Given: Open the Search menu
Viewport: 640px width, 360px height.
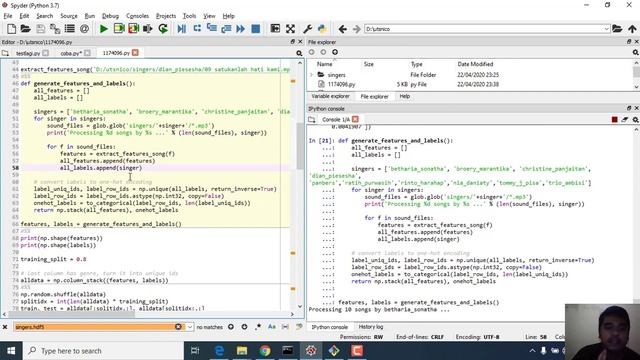Looking at the screenshot, I should point(44,16).
